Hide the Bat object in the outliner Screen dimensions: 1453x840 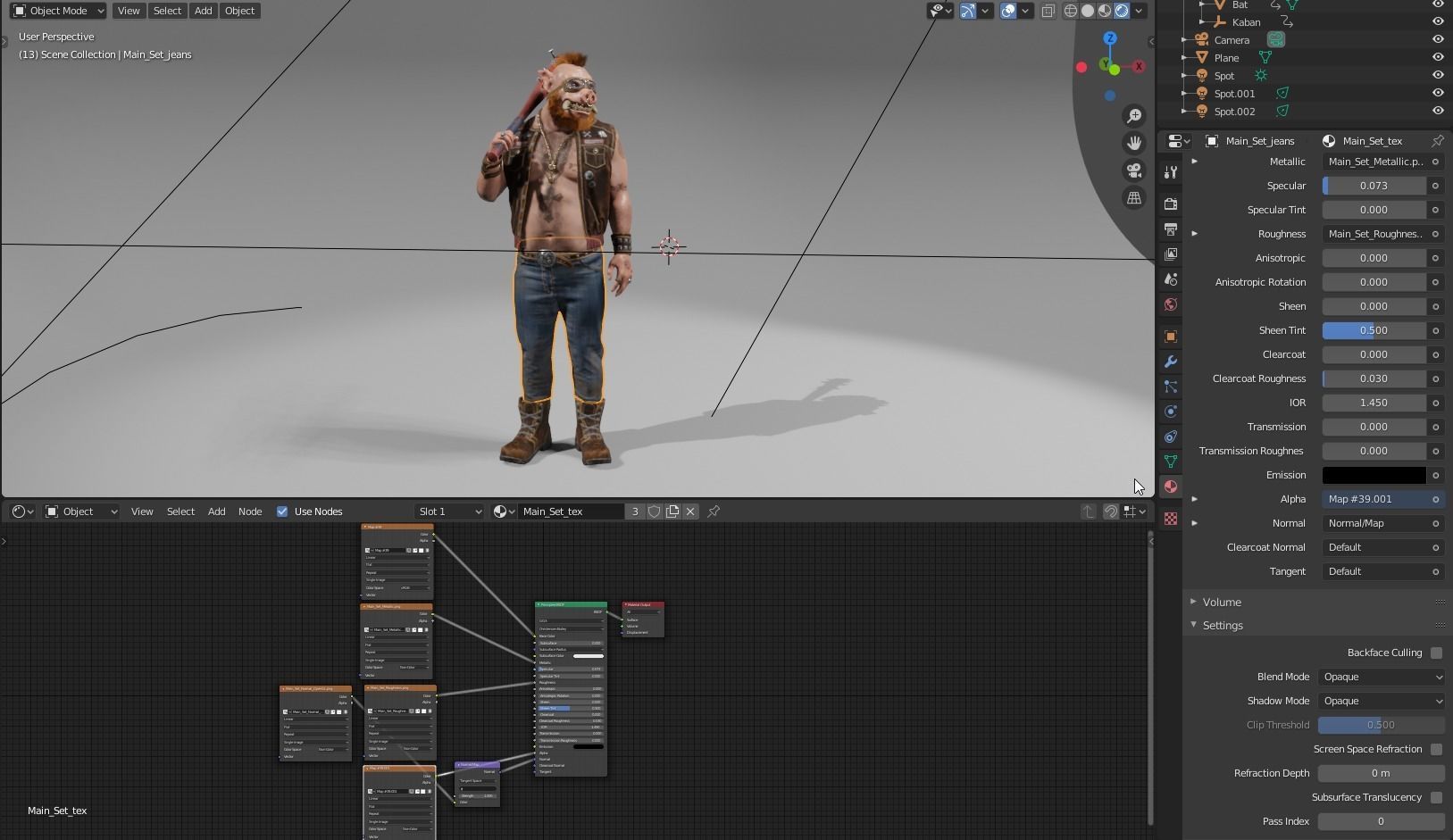1438,4
